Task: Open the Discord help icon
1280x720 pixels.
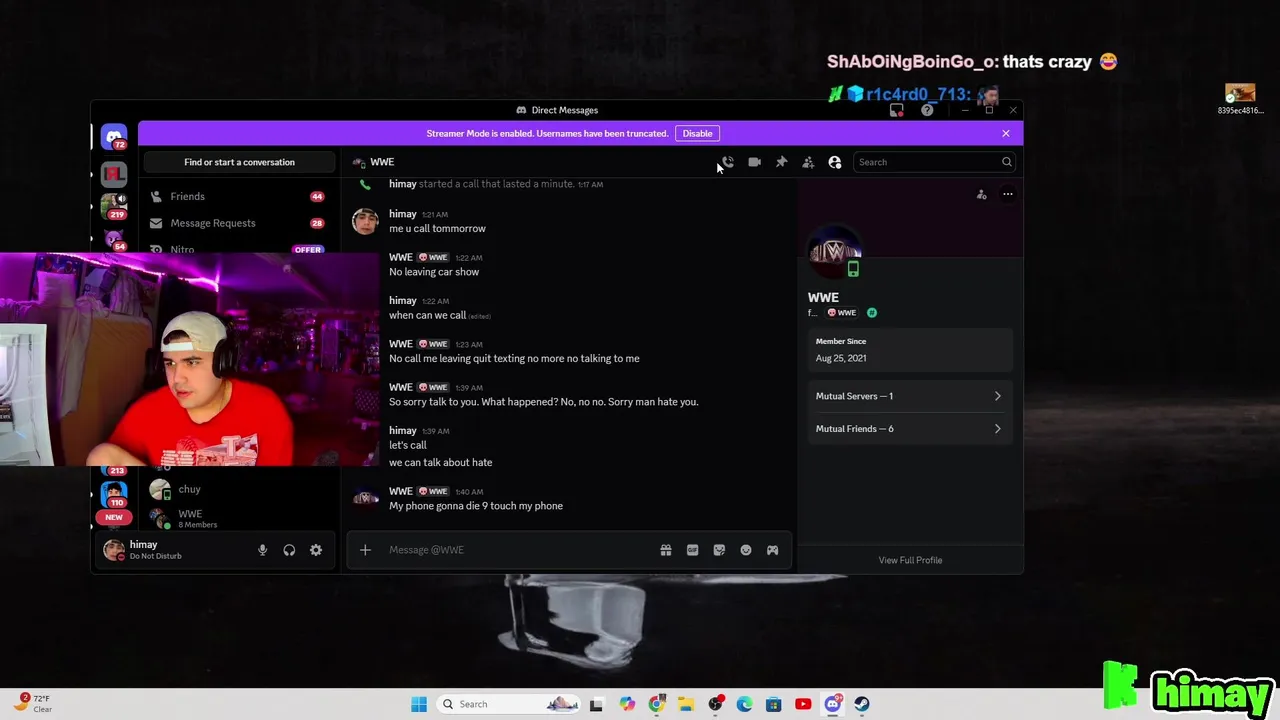Action: 927,110
